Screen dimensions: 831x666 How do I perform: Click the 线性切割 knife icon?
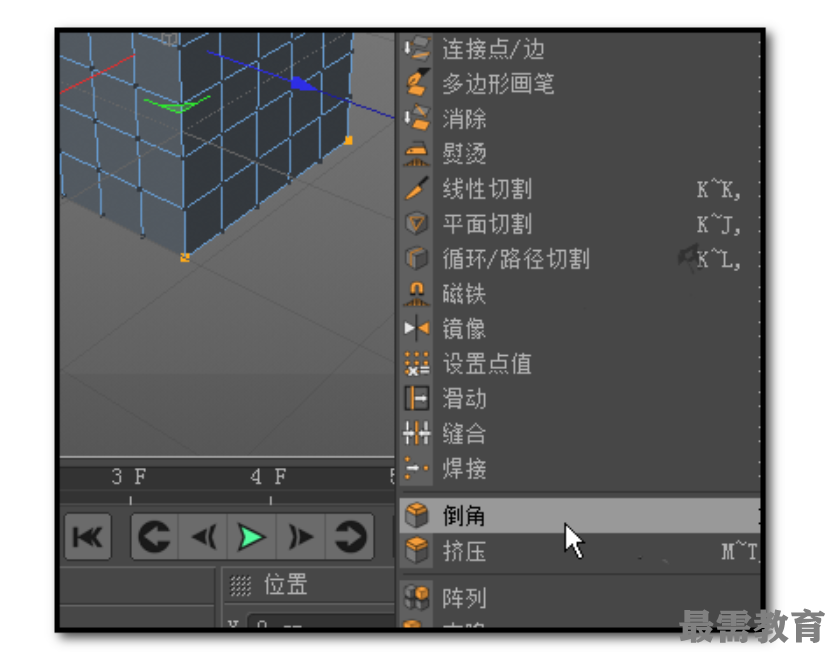[x=417, y=188]
